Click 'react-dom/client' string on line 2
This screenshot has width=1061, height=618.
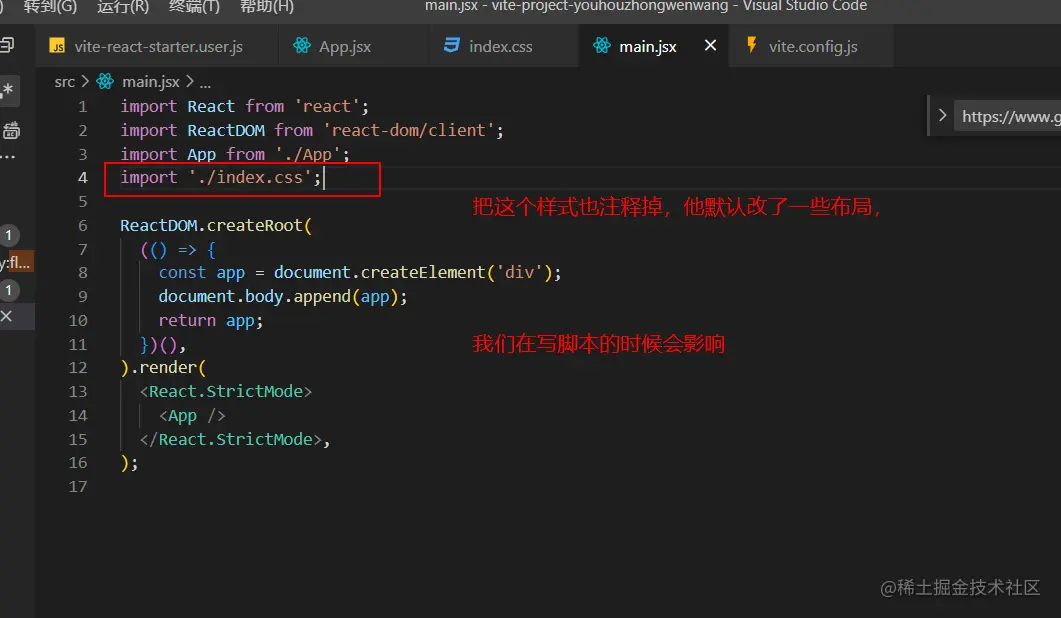coord(409,130)
